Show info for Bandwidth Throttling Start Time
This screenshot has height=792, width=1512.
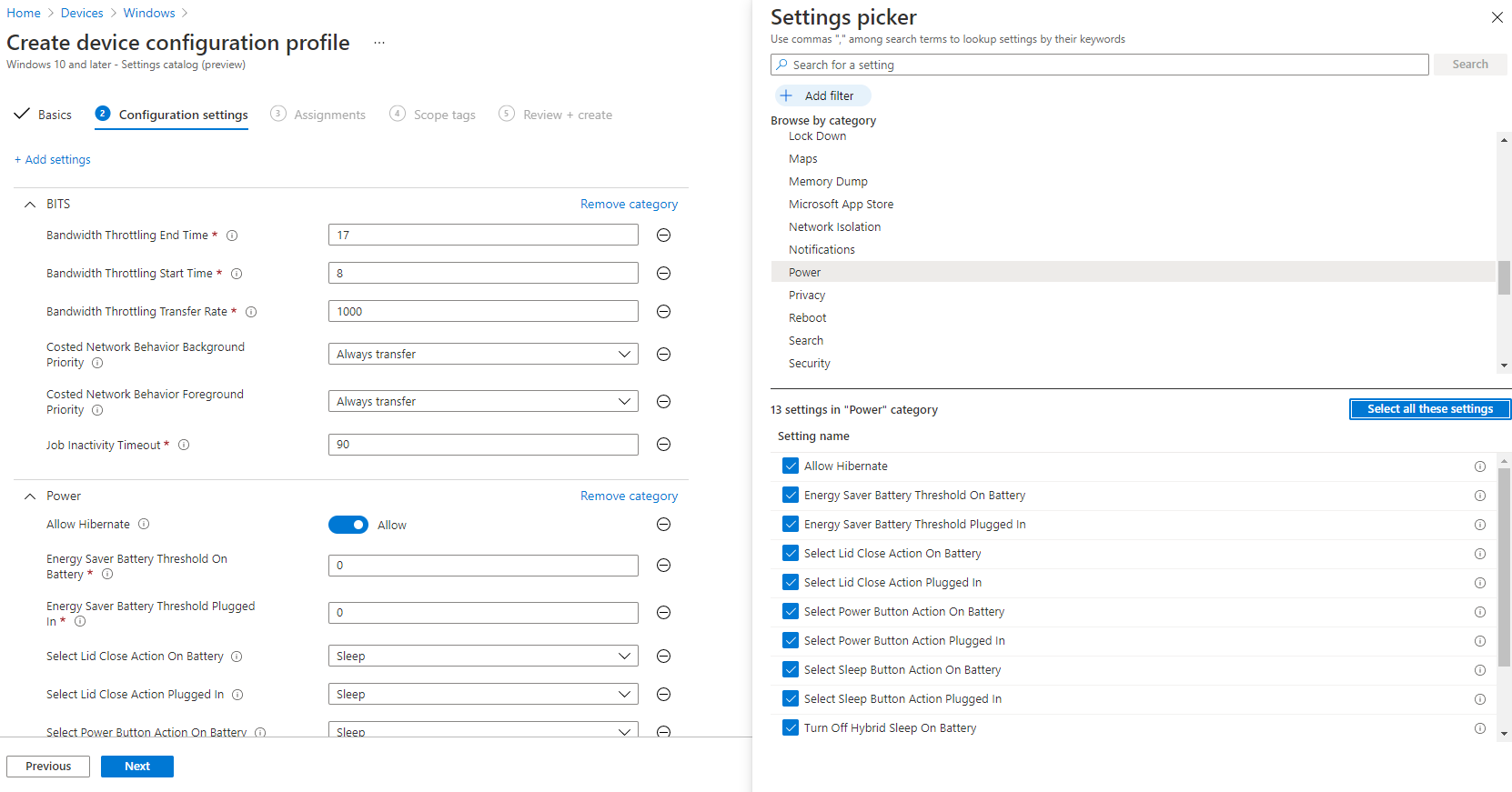click(237, 274)
